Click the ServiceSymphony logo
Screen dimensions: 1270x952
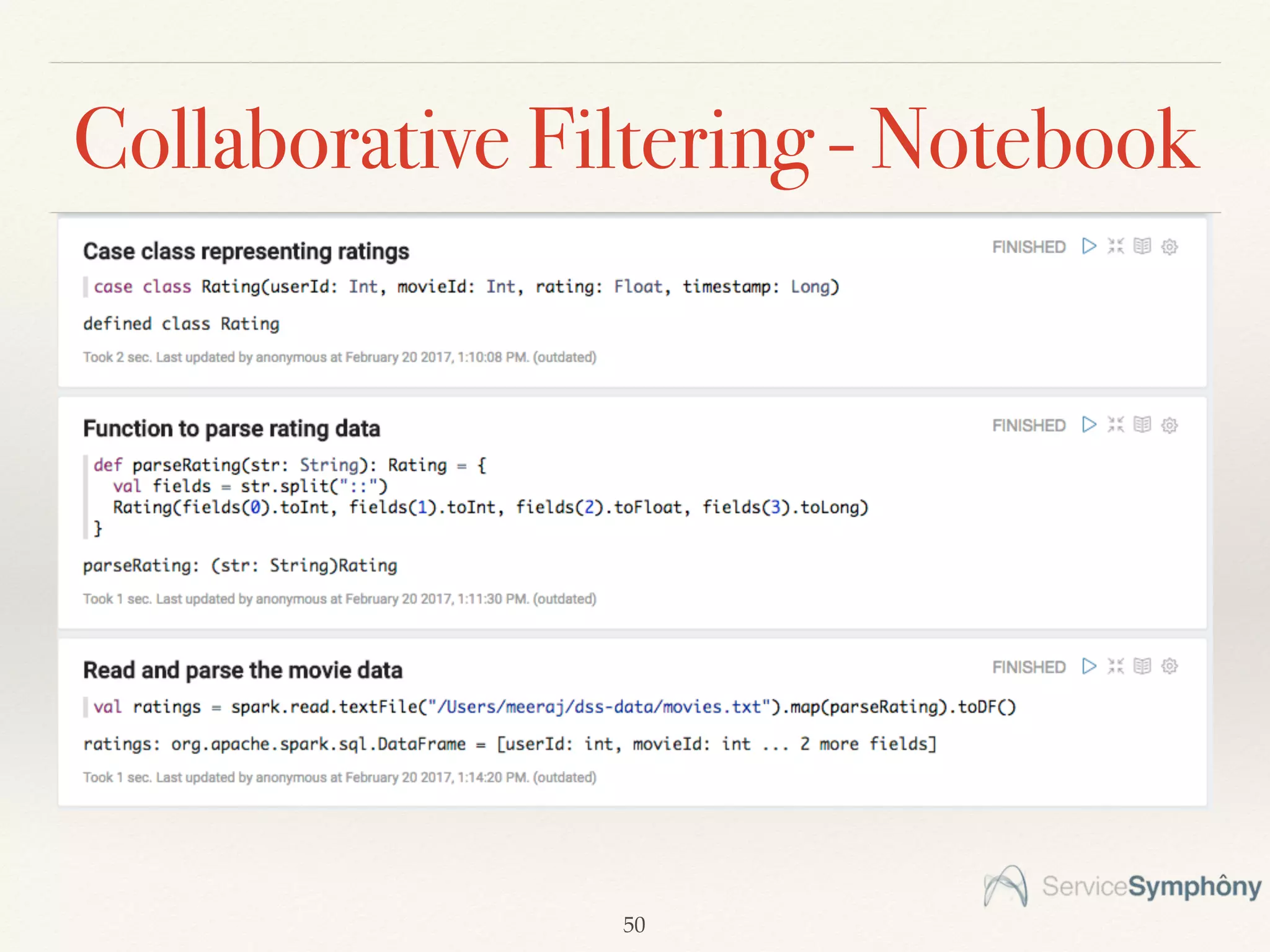(x=1122, y=886)
